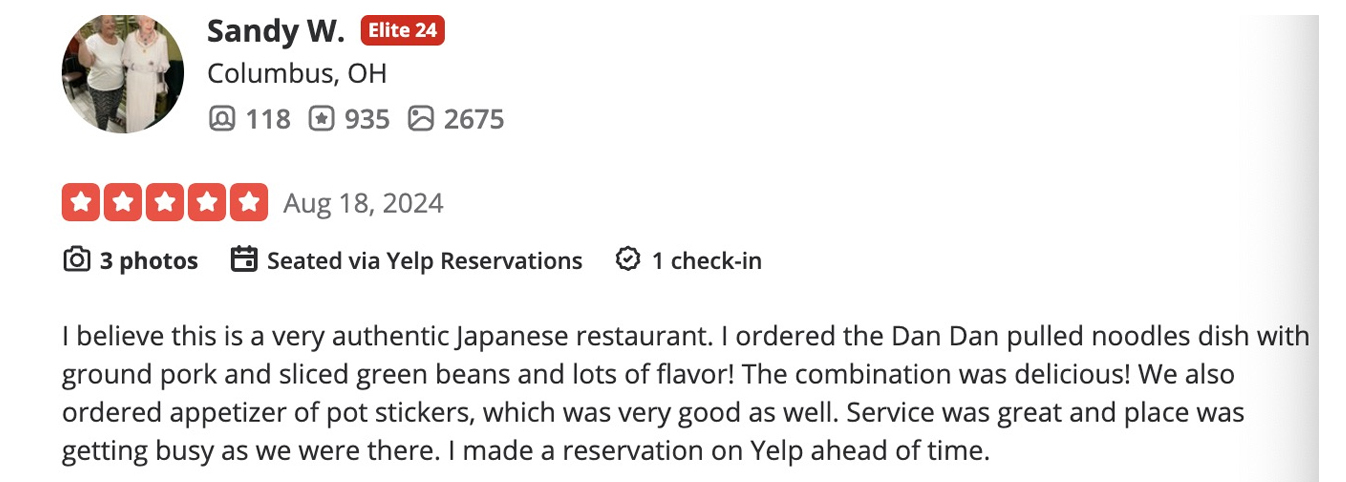Click the reviews star icon beside 935
Screen dimensions: 1346x482
321,119
